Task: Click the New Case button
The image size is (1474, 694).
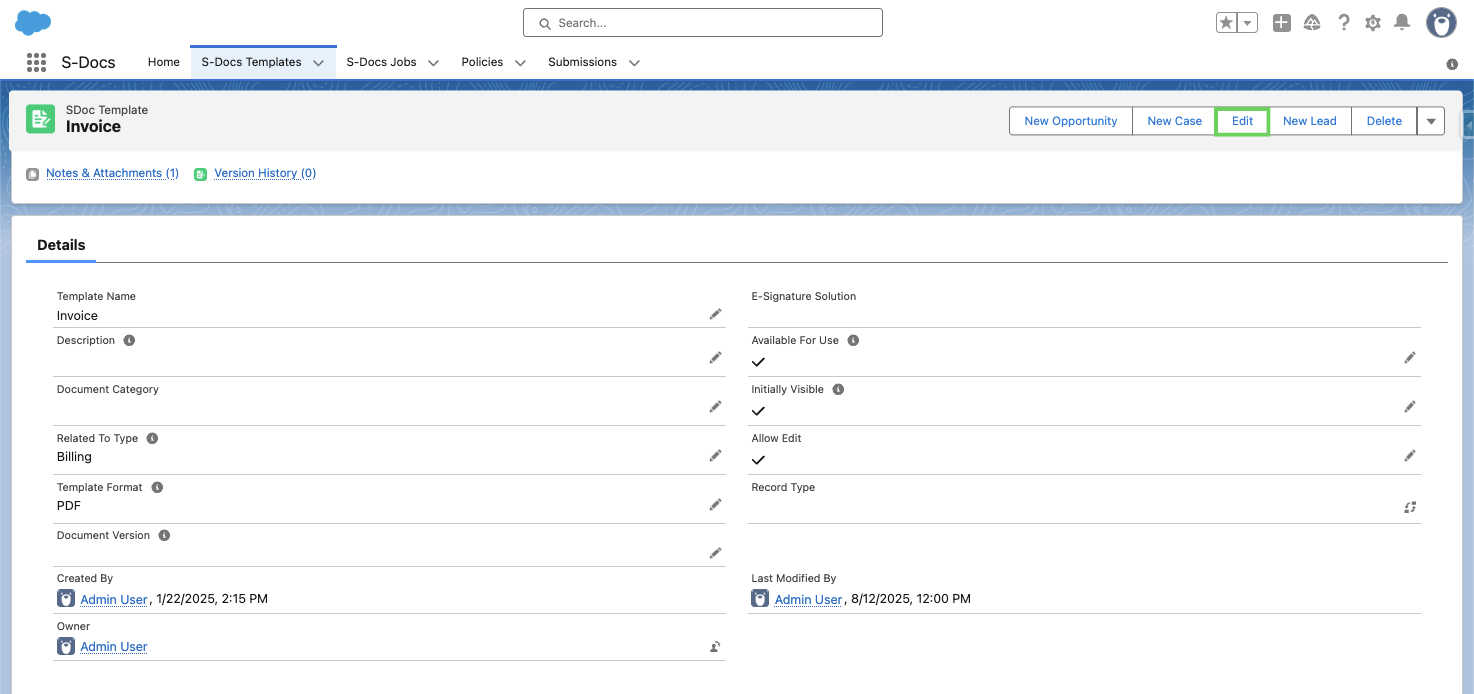Action: (1175, 121)
